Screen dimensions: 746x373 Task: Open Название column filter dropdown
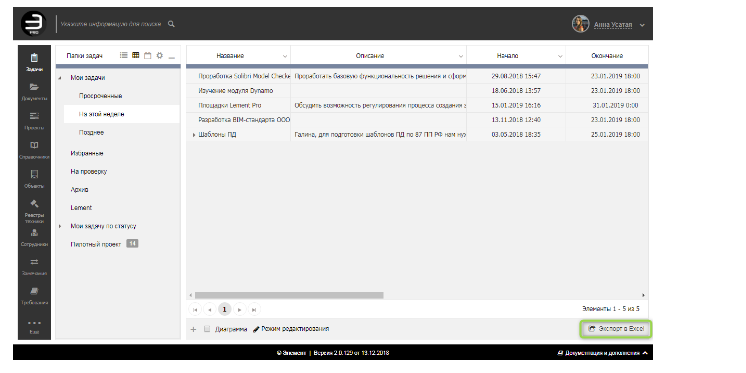pos(285,56)
